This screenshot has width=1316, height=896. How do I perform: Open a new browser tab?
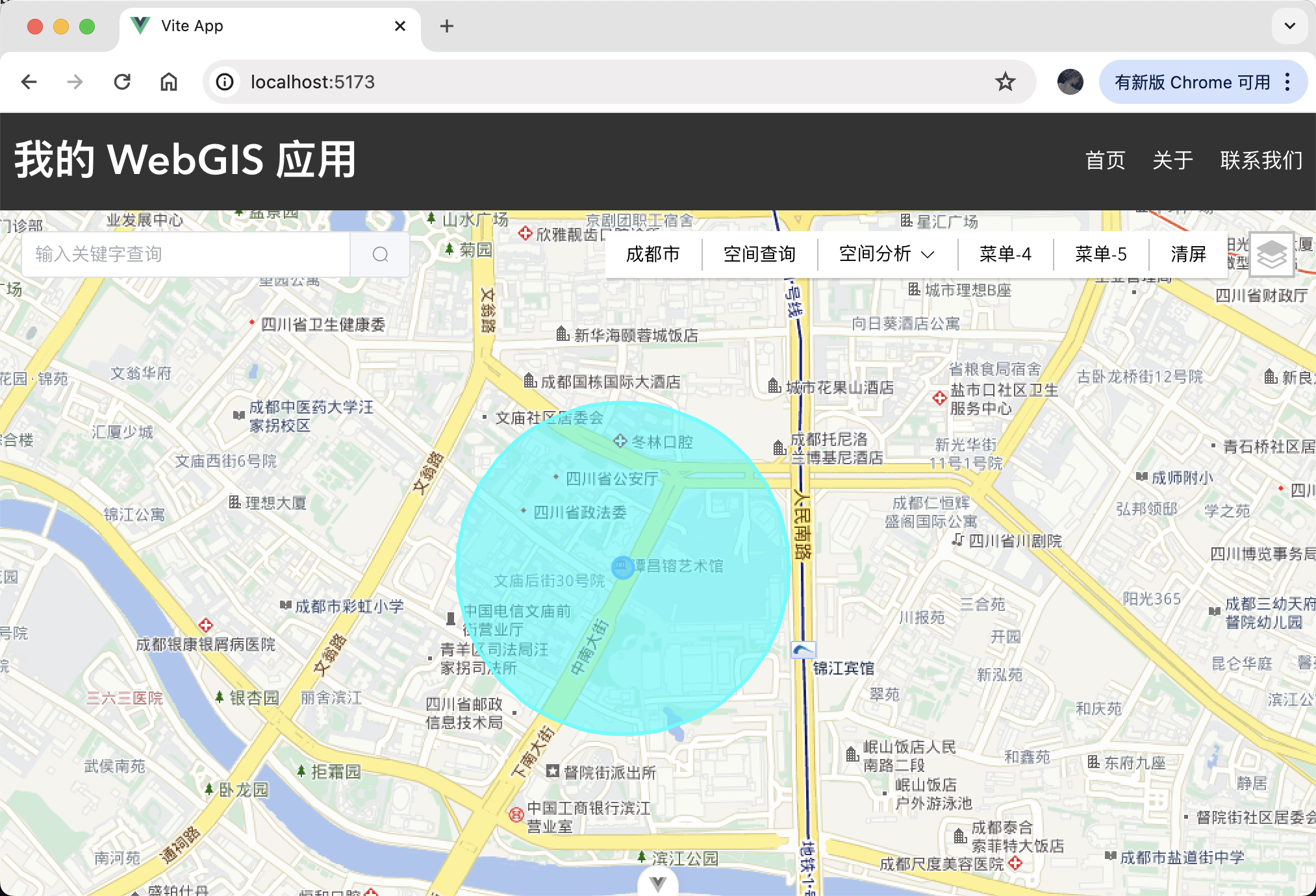pyautogui.click(x=446, y=26)
